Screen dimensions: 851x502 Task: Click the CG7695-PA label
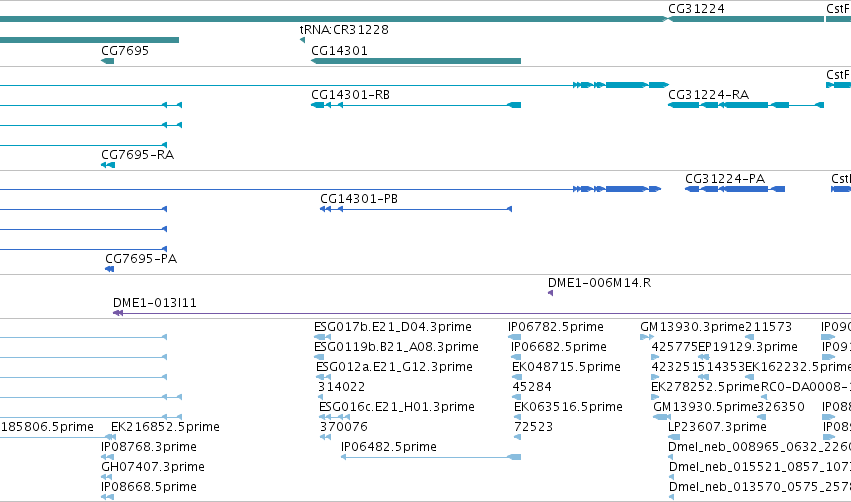141,259
